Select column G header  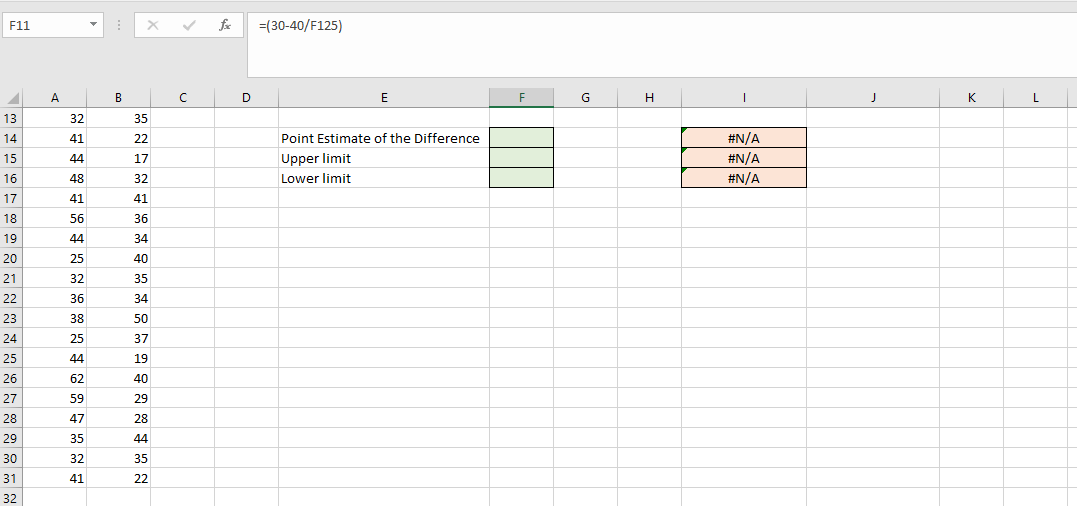pos(585,98)
